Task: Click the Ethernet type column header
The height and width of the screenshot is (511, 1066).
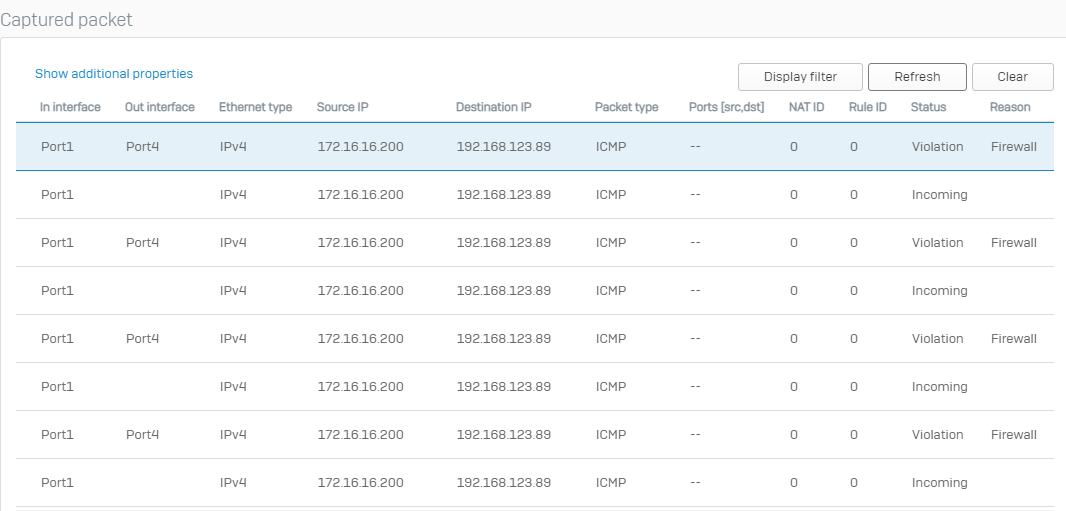Action: (x=256, y=107)
